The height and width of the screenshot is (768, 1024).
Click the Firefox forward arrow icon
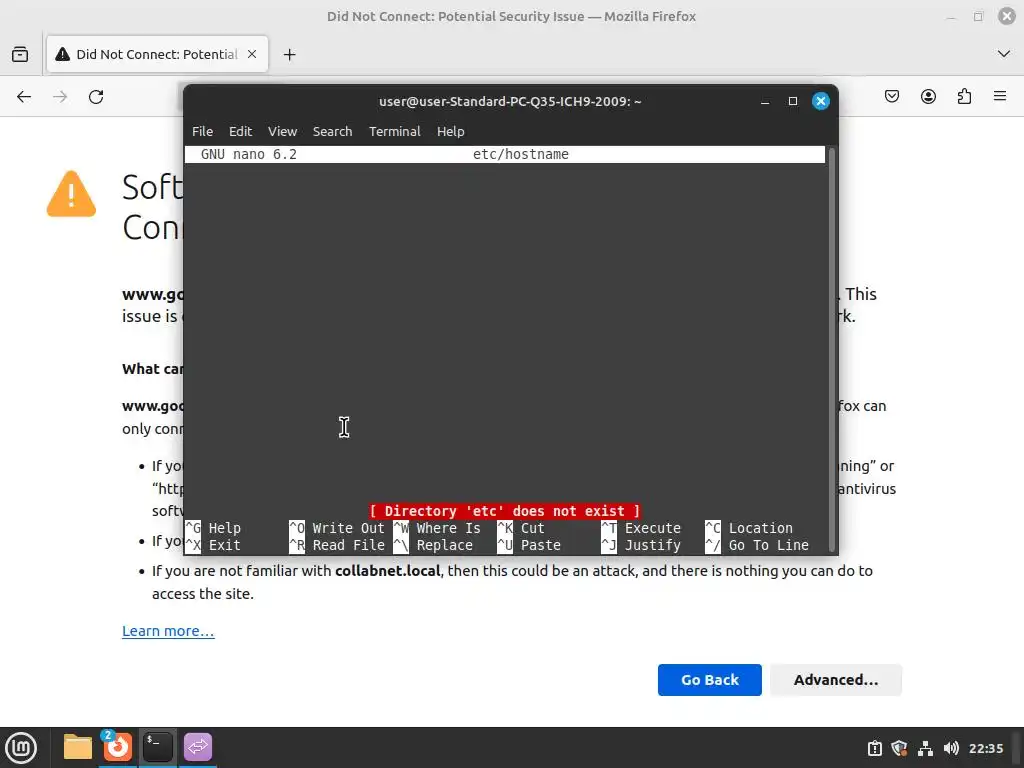pos(60,97)
